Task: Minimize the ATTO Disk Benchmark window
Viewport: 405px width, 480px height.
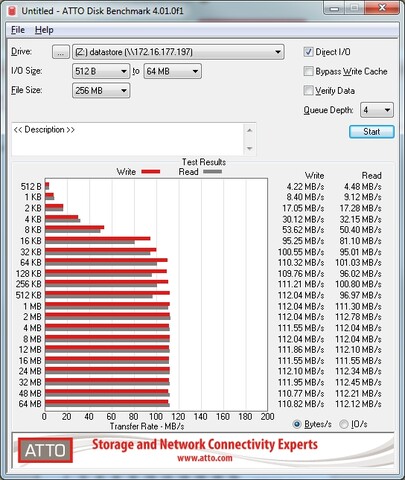Action: tap(334, 8)
